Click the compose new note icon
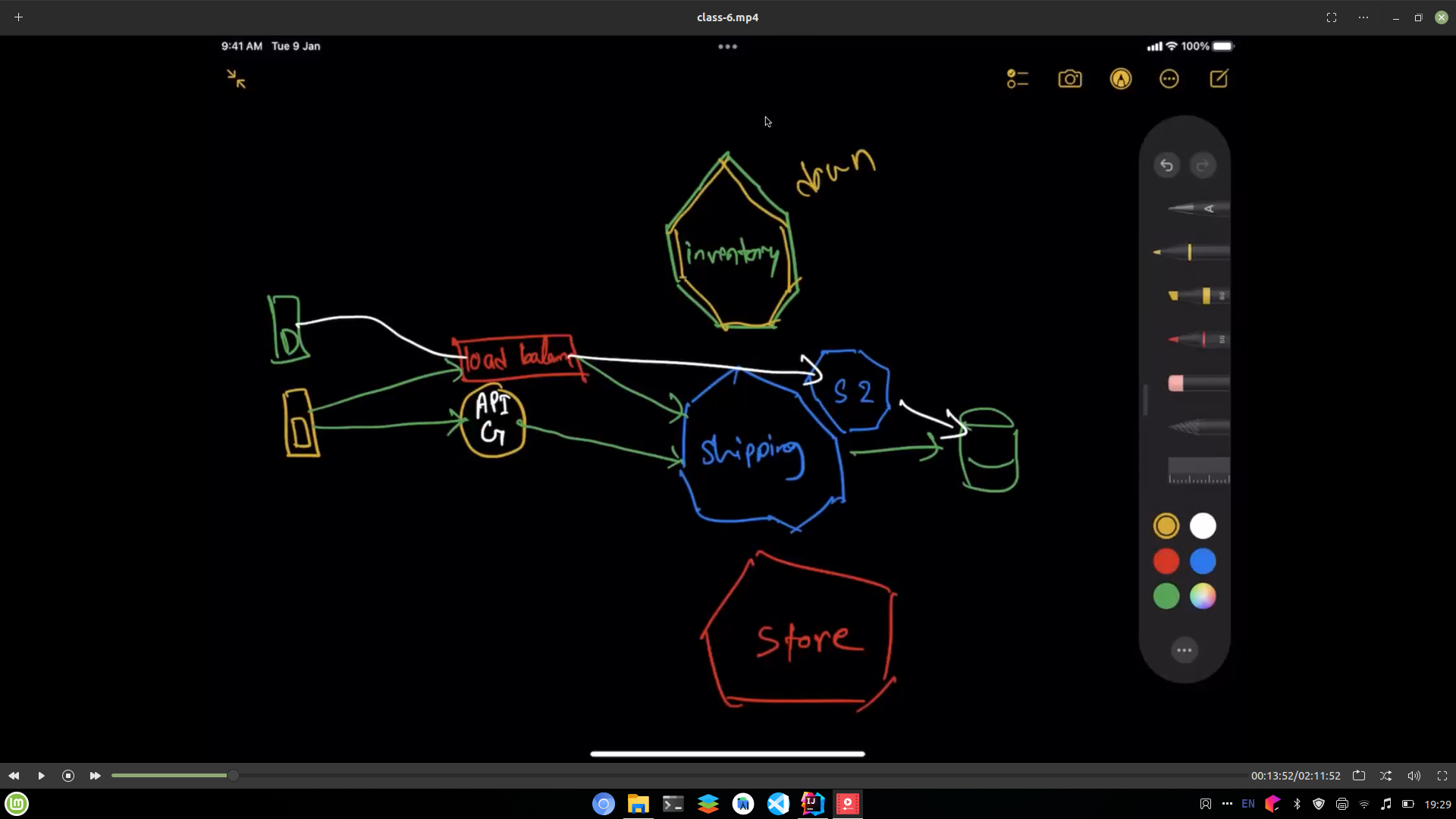1456x819 pixels. click(1219, 79)
